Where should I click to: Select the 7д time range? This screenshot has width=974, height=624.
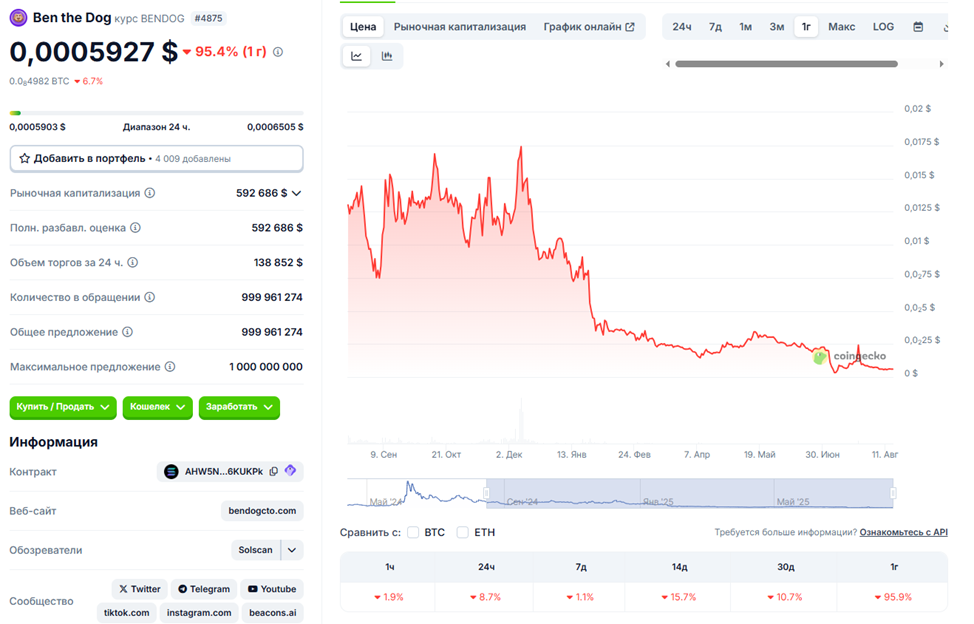715,27
